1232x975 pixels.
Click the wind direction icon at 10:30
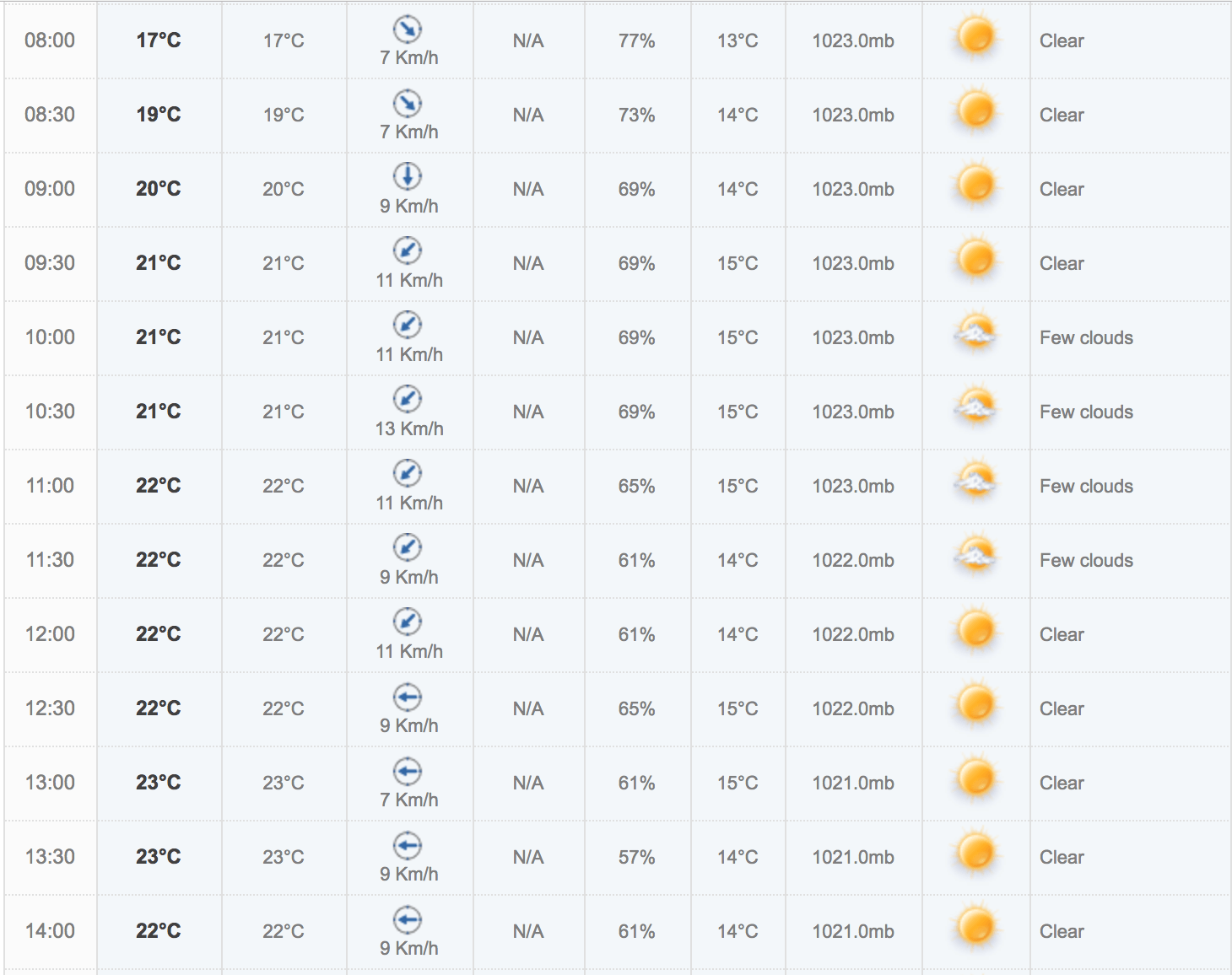tap(408, 398)
